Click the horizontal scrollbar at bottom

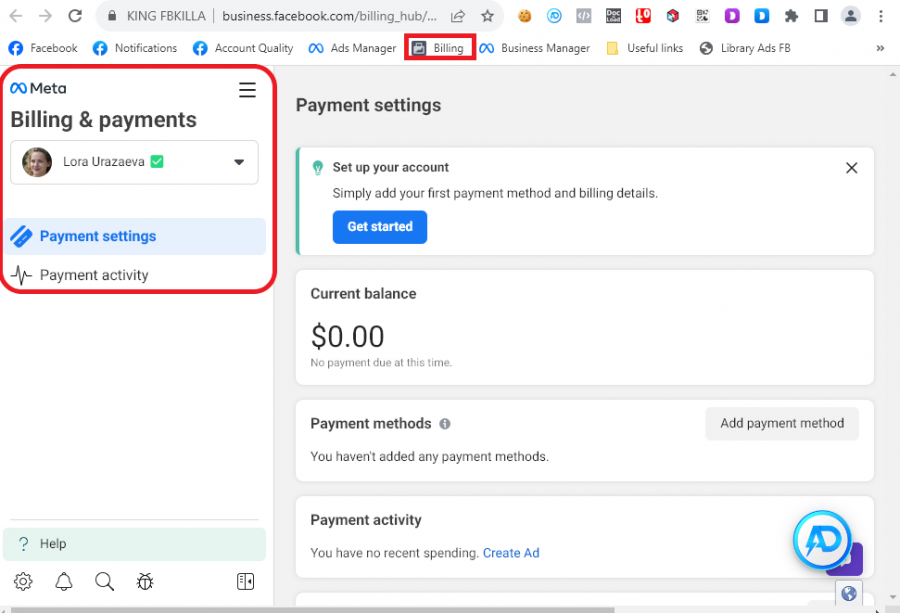313,610
